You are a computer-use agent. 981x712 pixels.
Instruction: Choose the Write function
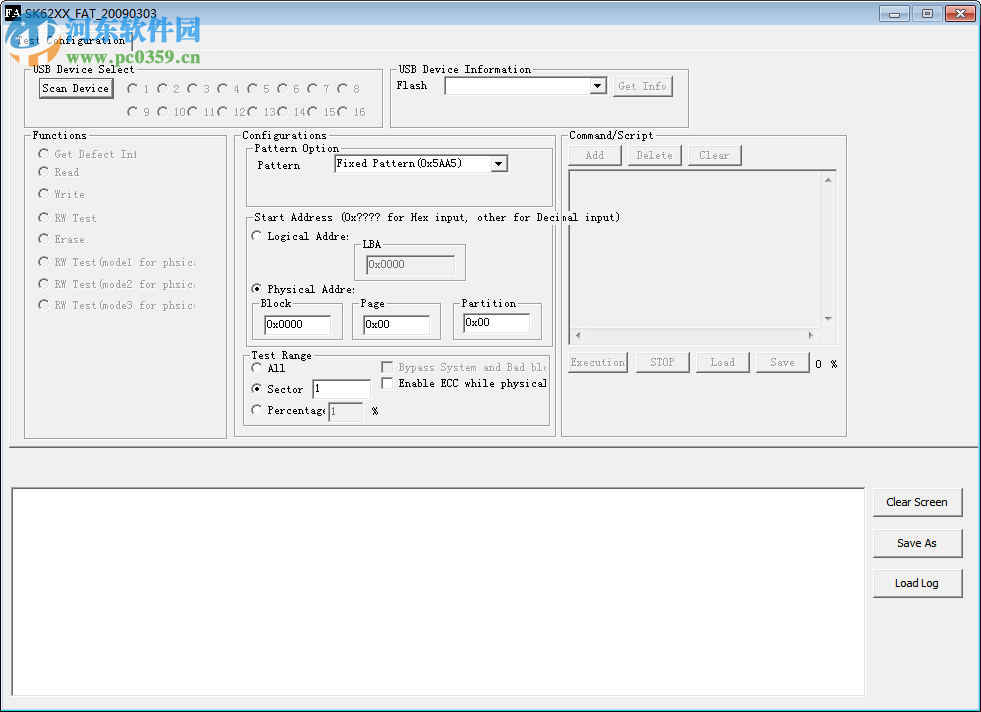(43, 193)
